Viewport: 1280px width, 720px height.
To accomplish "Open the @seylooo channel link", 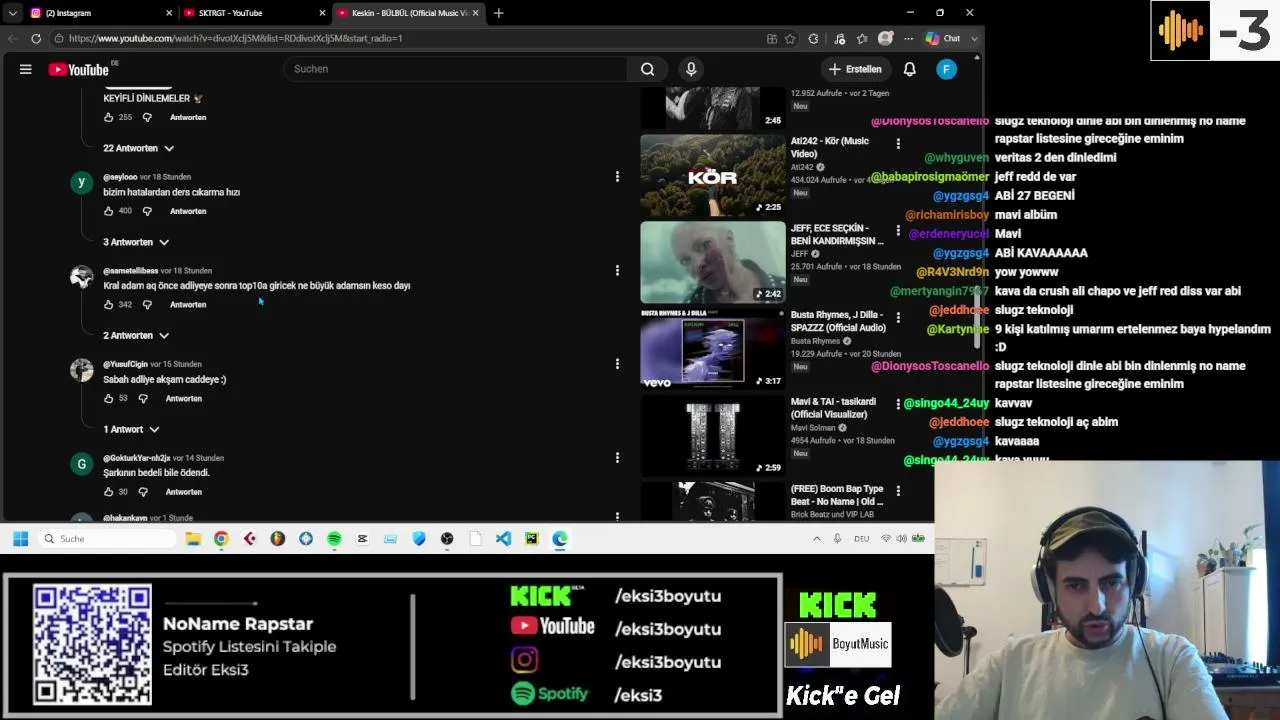I will point(120,177).
